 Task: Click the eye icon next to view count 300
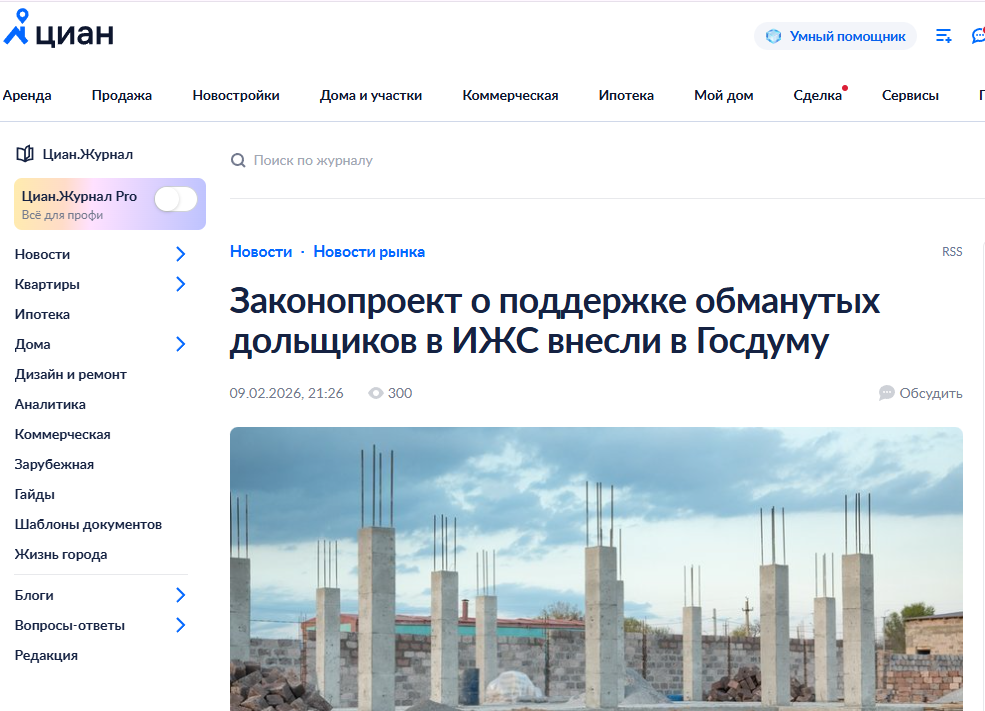tap(372, 393)
